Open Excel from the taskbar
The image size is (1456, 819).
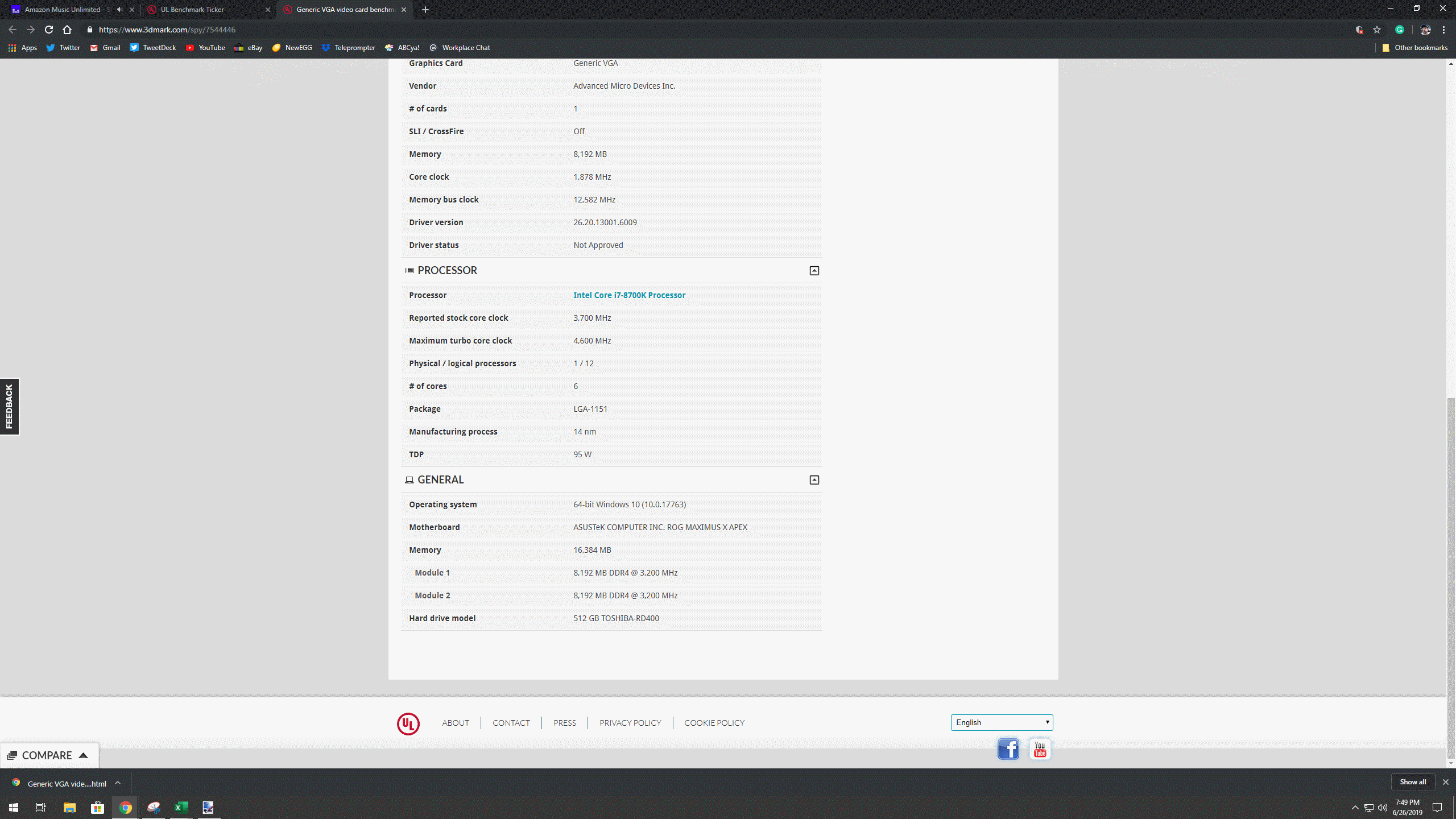click(181, 807)
